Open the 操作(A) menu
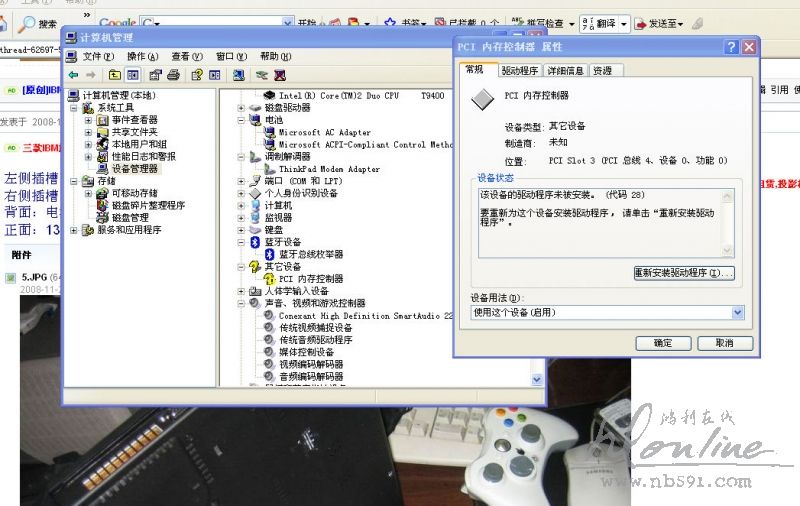800x506 pixels. coord(142,56)
